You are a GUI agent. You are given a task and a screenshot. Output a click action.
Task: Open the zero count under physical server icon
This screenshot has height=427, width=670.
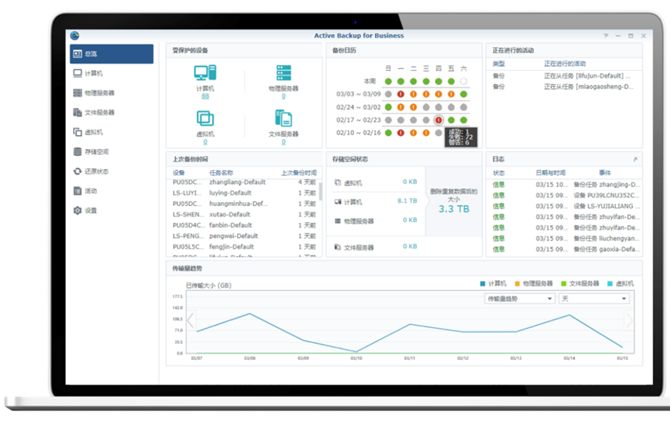click(284, 97)
